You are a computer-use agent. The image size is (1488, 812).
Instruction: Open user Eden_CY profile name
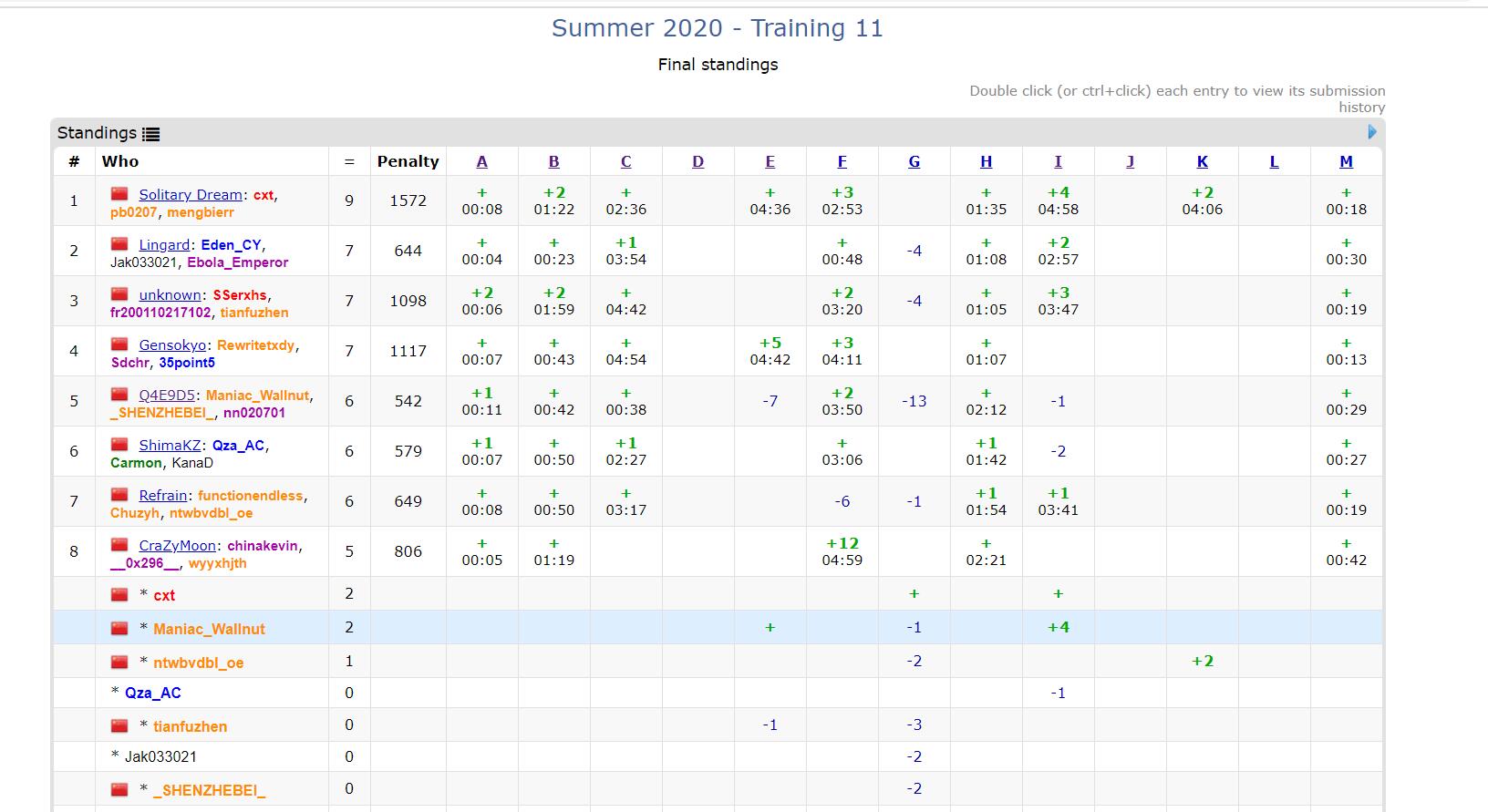pos(231,244)
